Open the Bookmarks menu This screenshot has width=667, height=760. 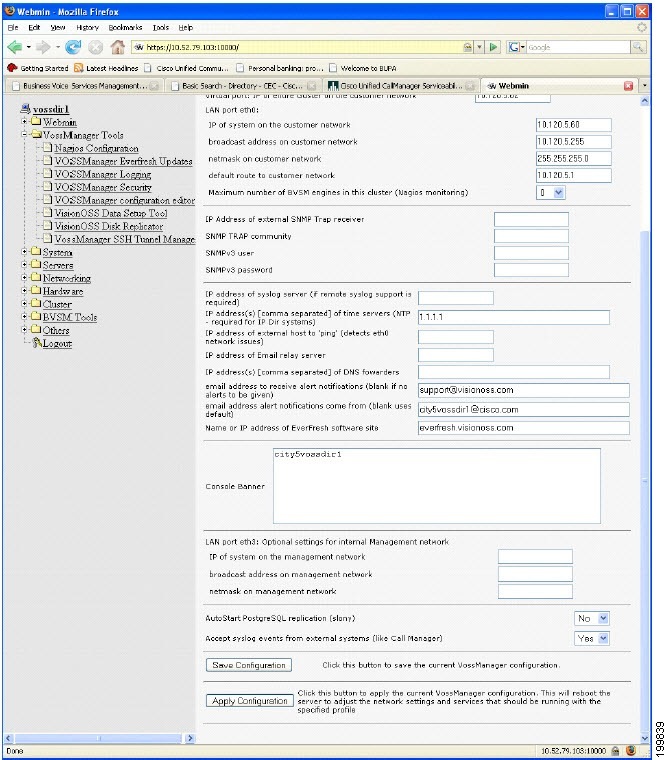pos(125,28)
